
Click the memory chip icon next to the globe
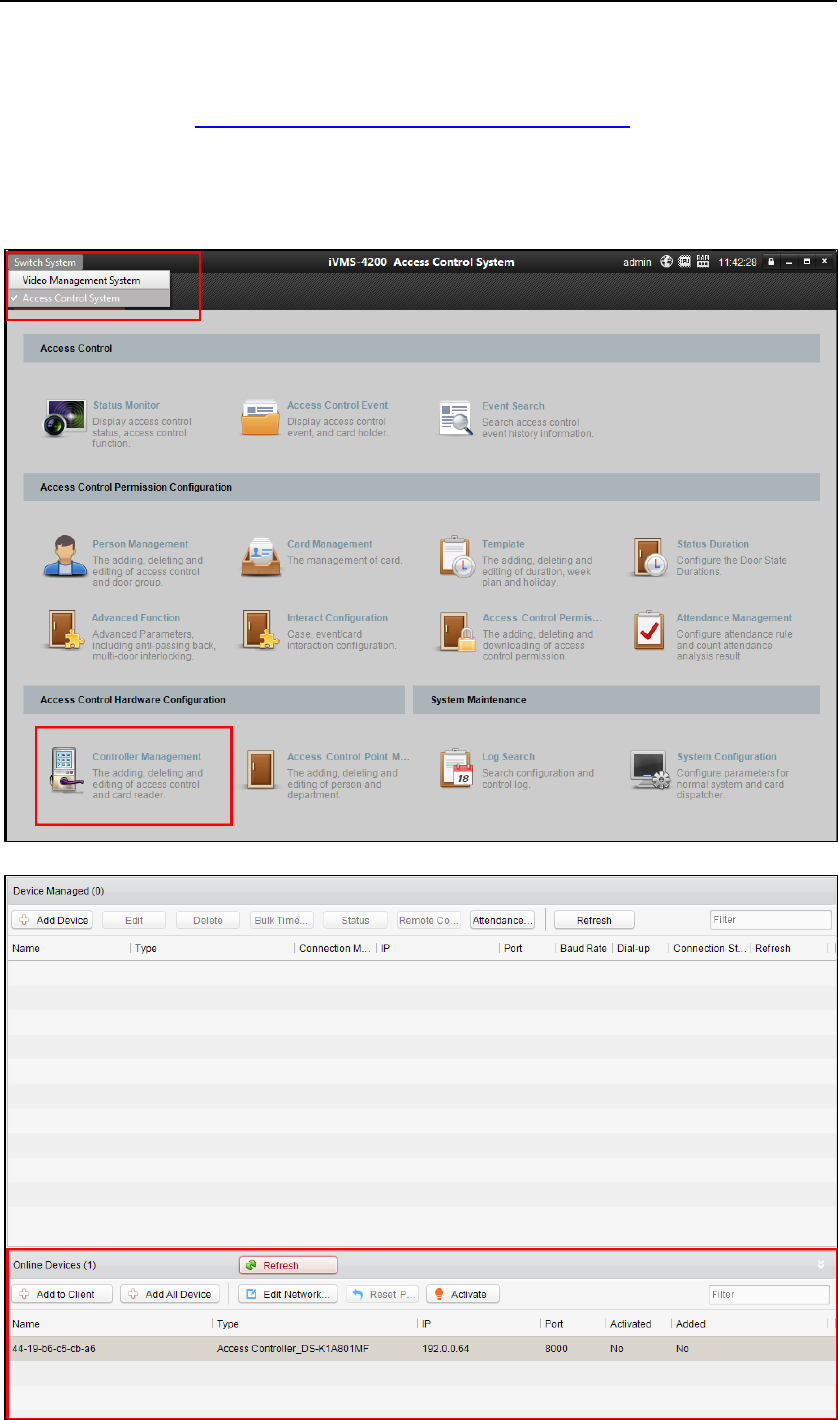[686, 262]
